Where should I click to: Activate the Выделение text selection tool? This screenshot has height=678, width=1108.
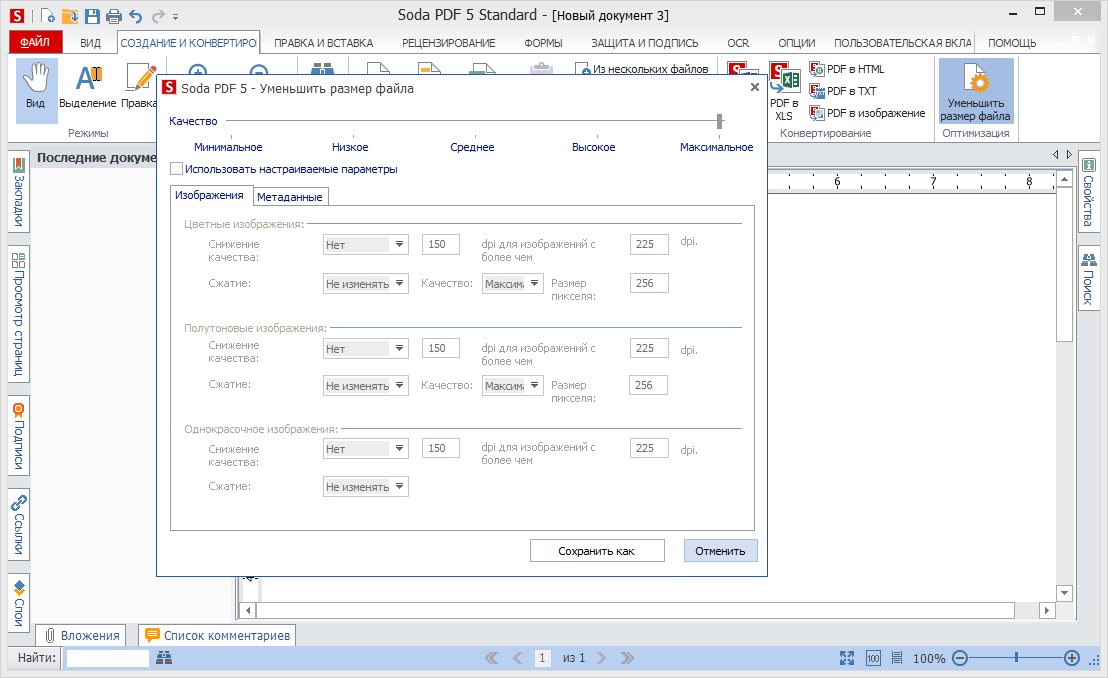88,86
